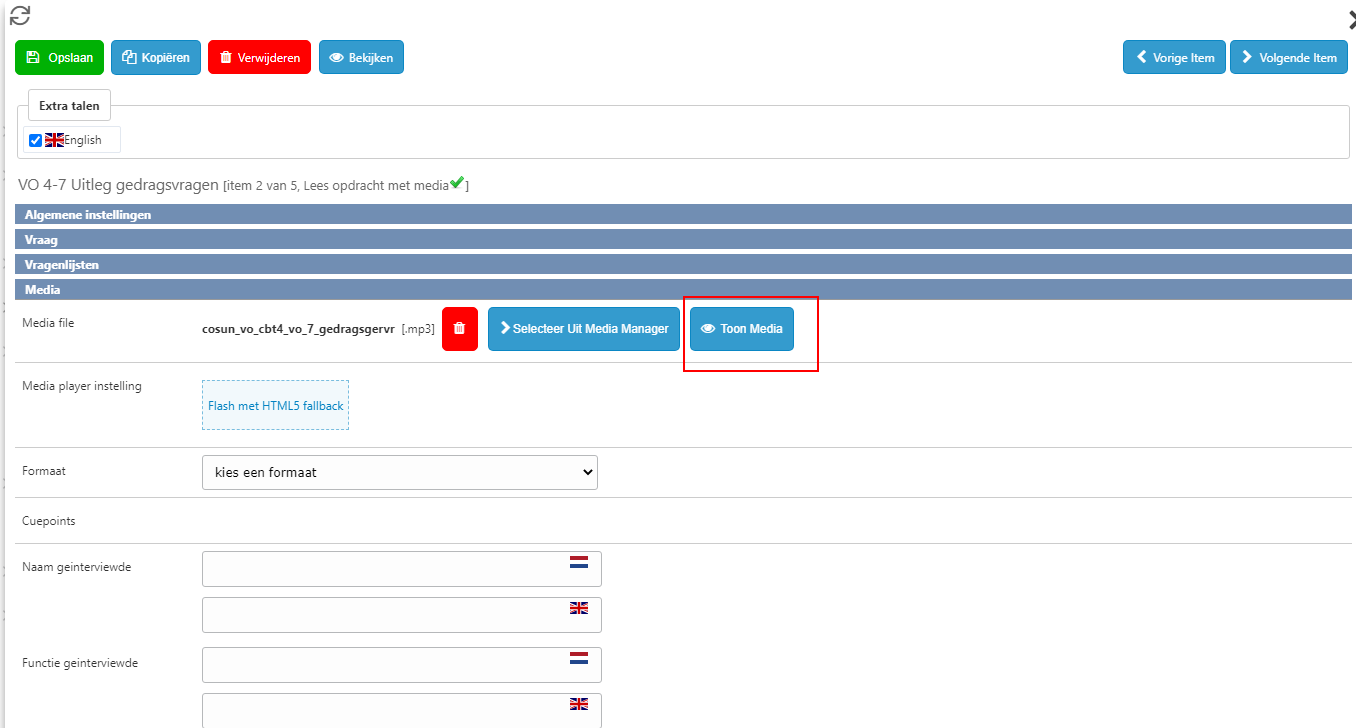Click the green checkmark next to item title

point(457,183)
